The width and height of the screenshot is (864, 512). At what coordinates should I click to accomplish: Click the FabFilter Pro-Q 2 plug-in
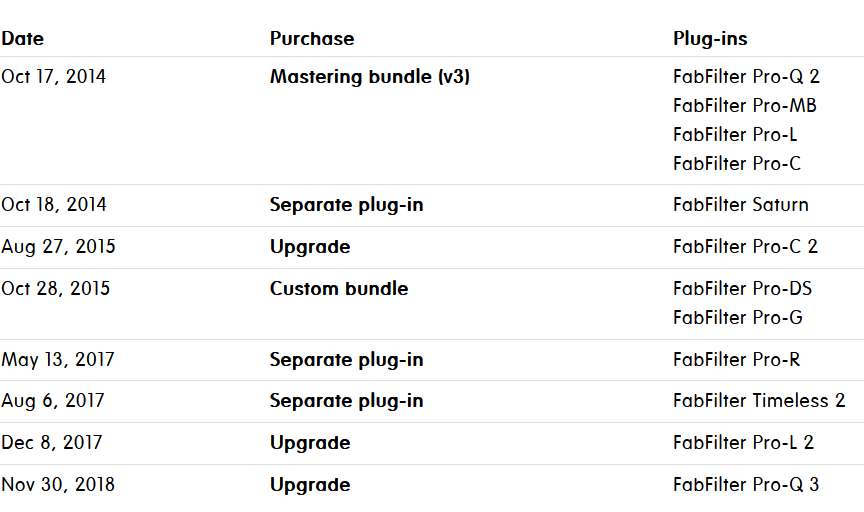point(747,77)
